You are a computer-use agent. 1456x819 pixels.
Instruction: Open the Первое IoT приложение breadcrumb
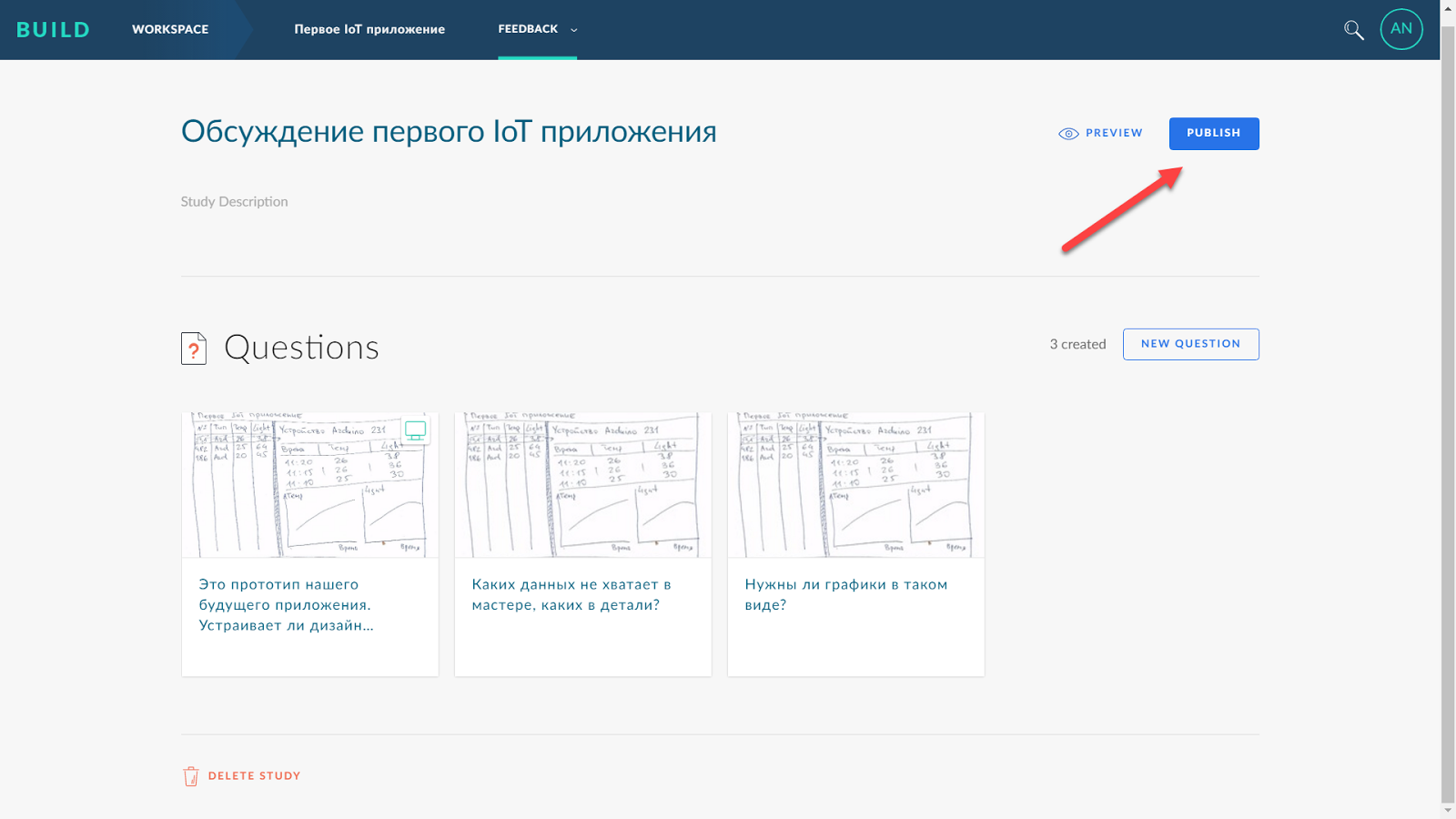pos(369,29)
